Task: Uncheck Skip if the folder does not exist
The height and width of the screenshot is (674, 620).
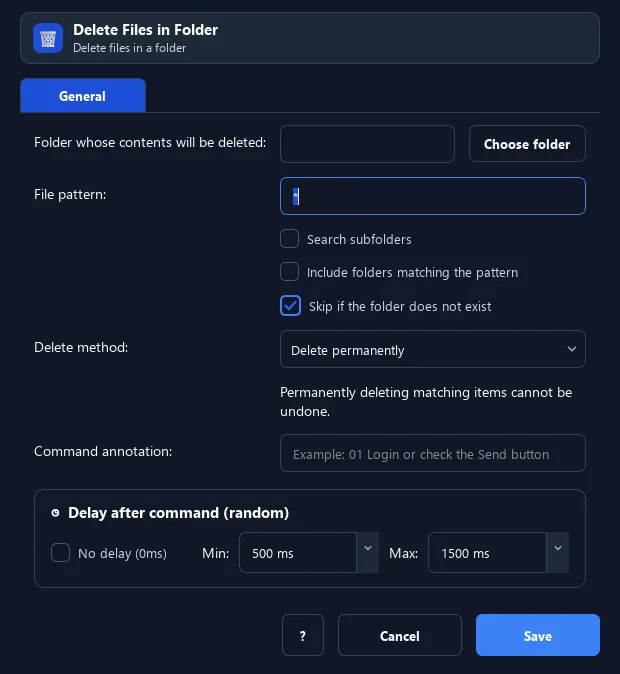Action: click(x=290, y=306)
